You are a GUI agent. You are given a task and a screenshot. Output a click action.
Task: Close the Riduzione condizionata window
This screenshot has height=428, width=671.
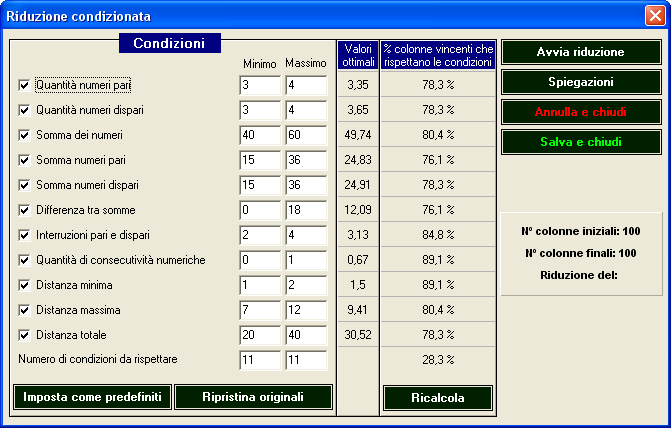654,15
